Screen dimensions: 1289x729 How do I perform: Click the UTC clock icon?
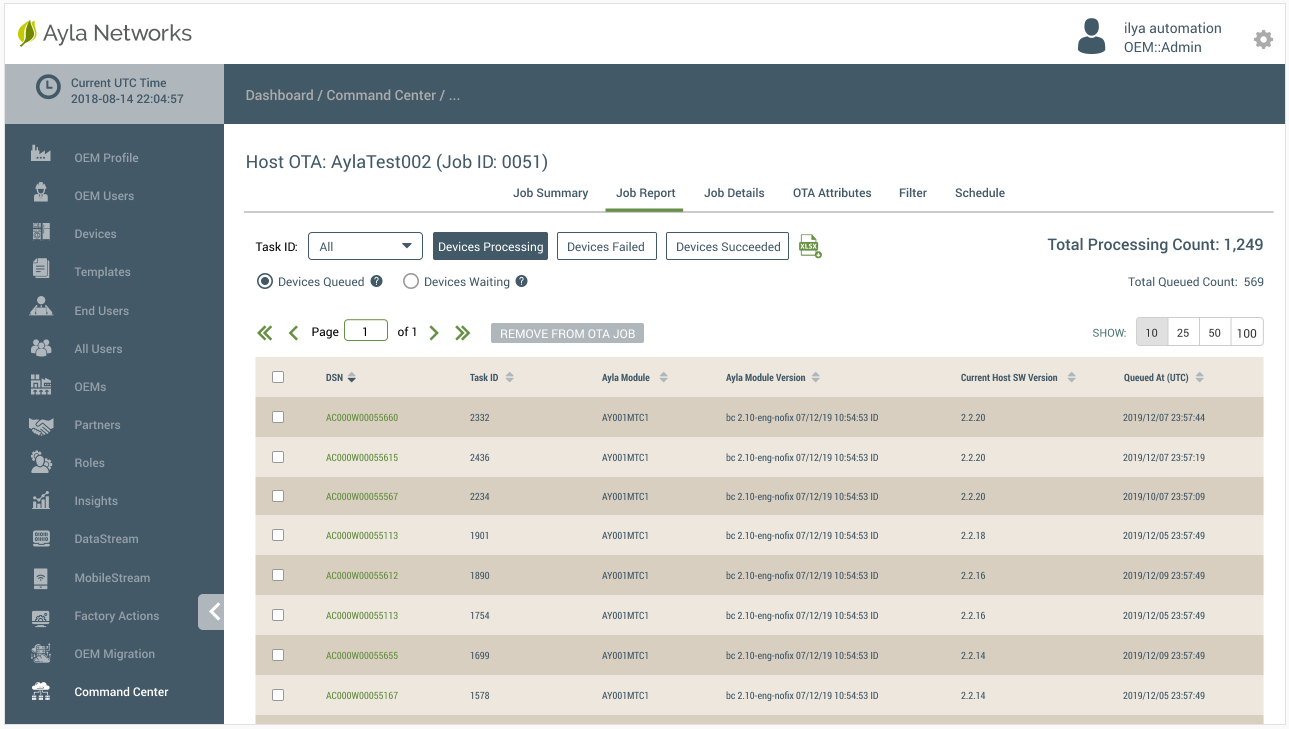click(48, 87)
